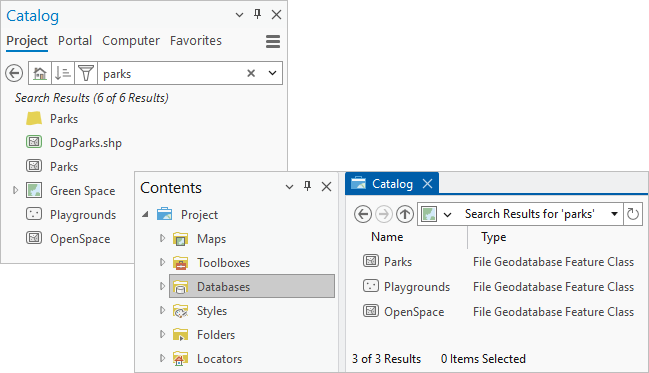This screenshot has height=373, width=649.
Task: Select the Parks polygon feature class in Catalog pane
Action: [x=34, y=166]
